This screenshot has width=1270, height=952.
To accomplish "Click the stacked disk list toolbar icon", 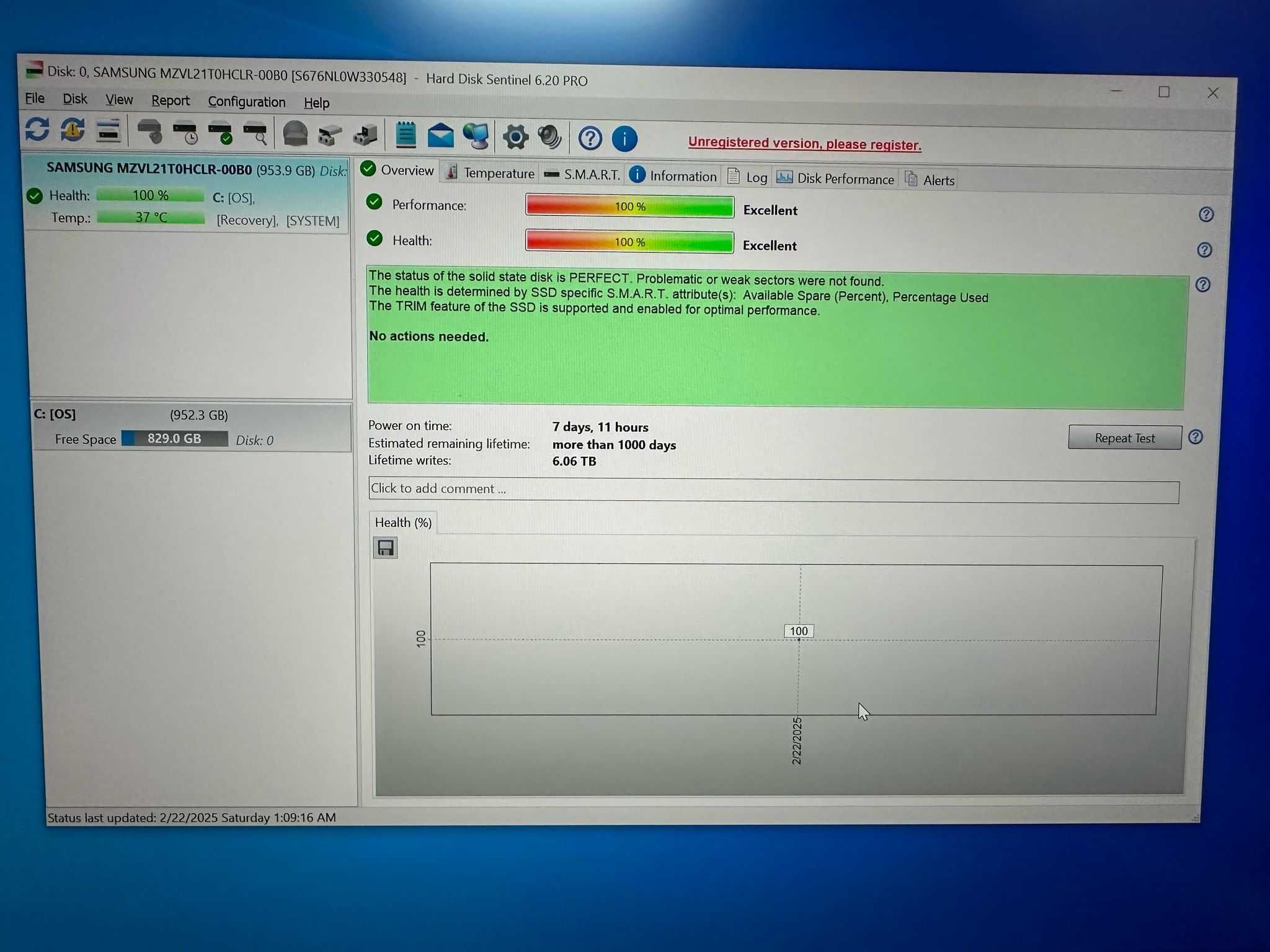I will pos(109,131).
